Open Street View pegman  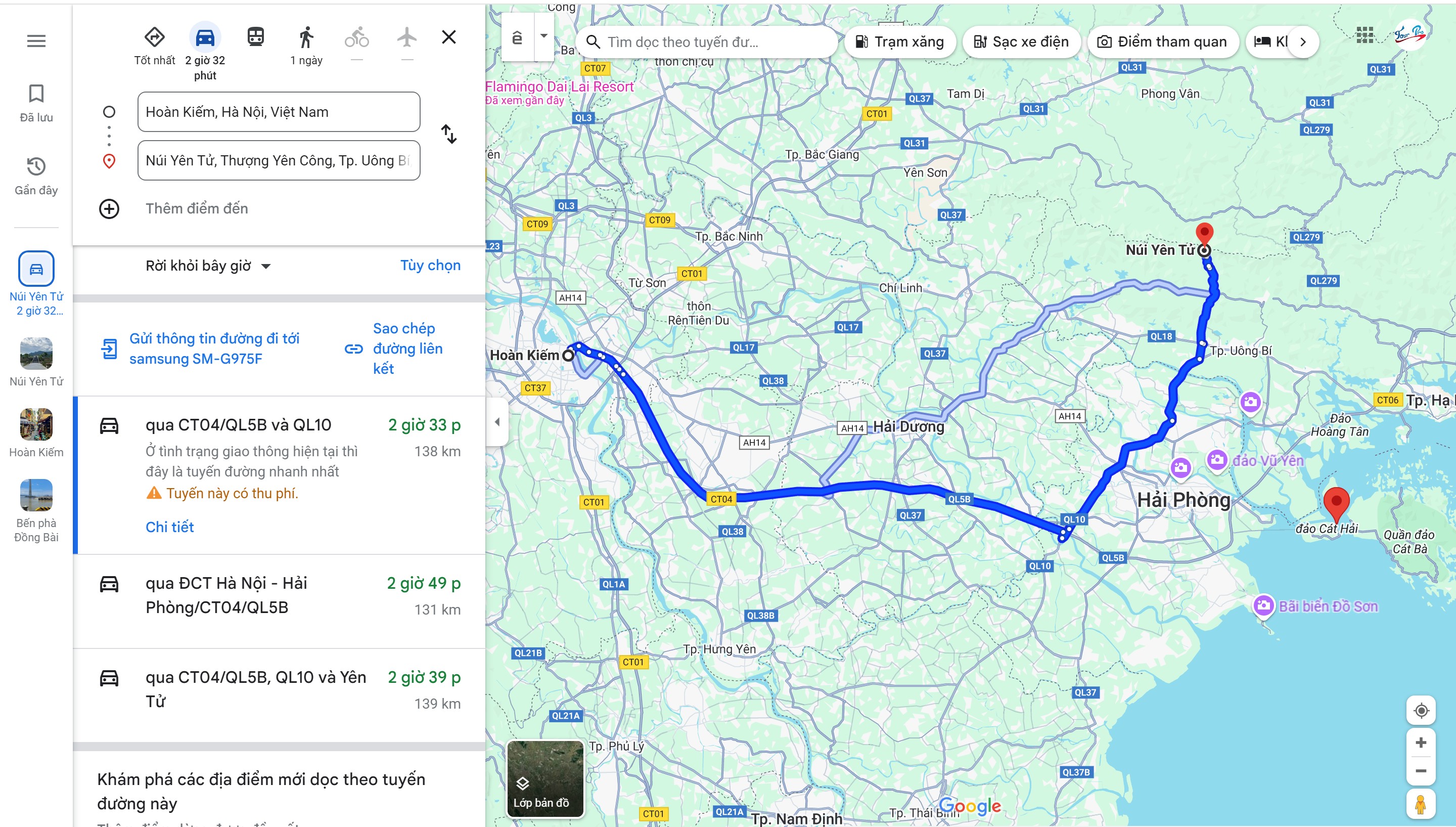coord(1421,805)
